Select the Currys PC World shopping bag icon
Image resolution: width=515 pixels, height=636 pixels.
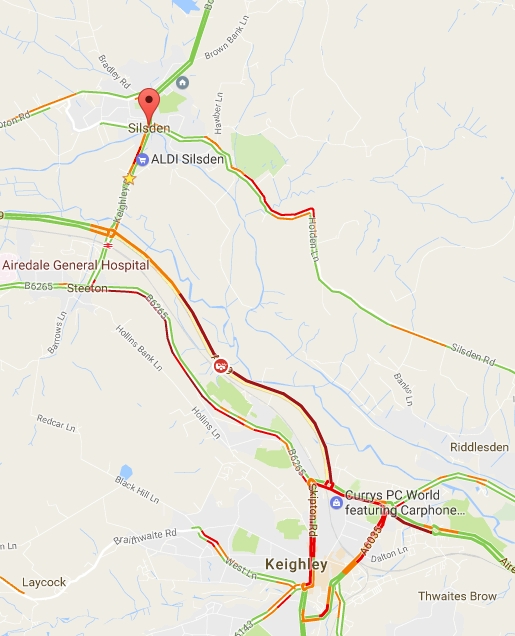(x=336, y=503)
